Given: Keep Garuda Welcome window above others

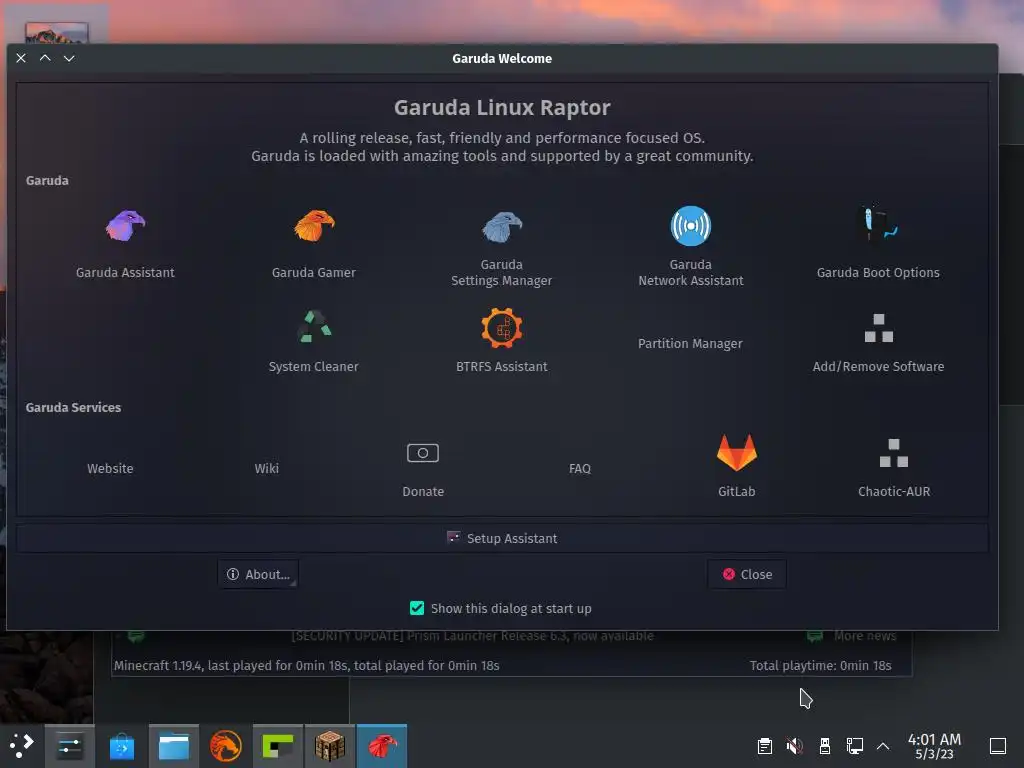Looking at the screenshot, I should coord(45,58).
